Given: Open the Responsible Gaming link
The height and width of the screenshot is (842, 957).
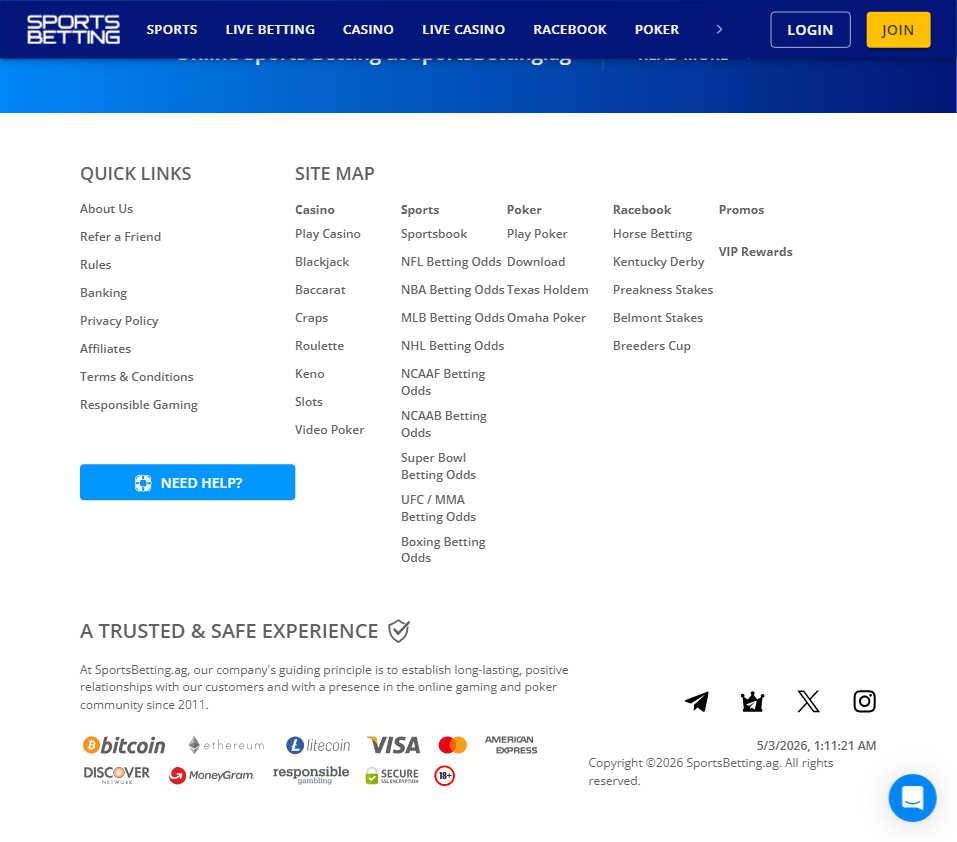Looking at the screenshot, I should click(x=139, y=405).
